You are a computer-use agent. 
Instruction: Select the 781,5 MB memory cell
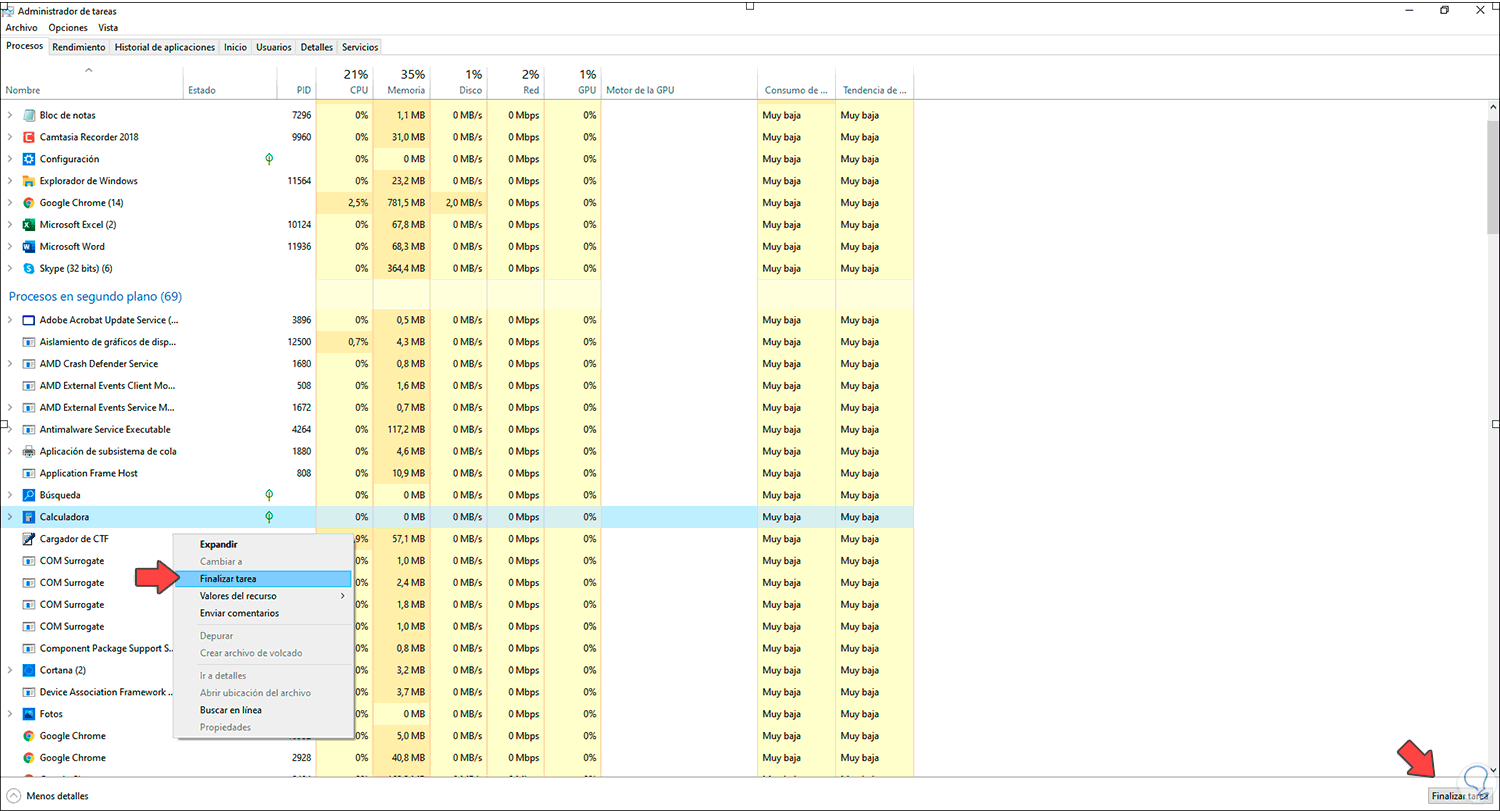[x=402, y=203]
